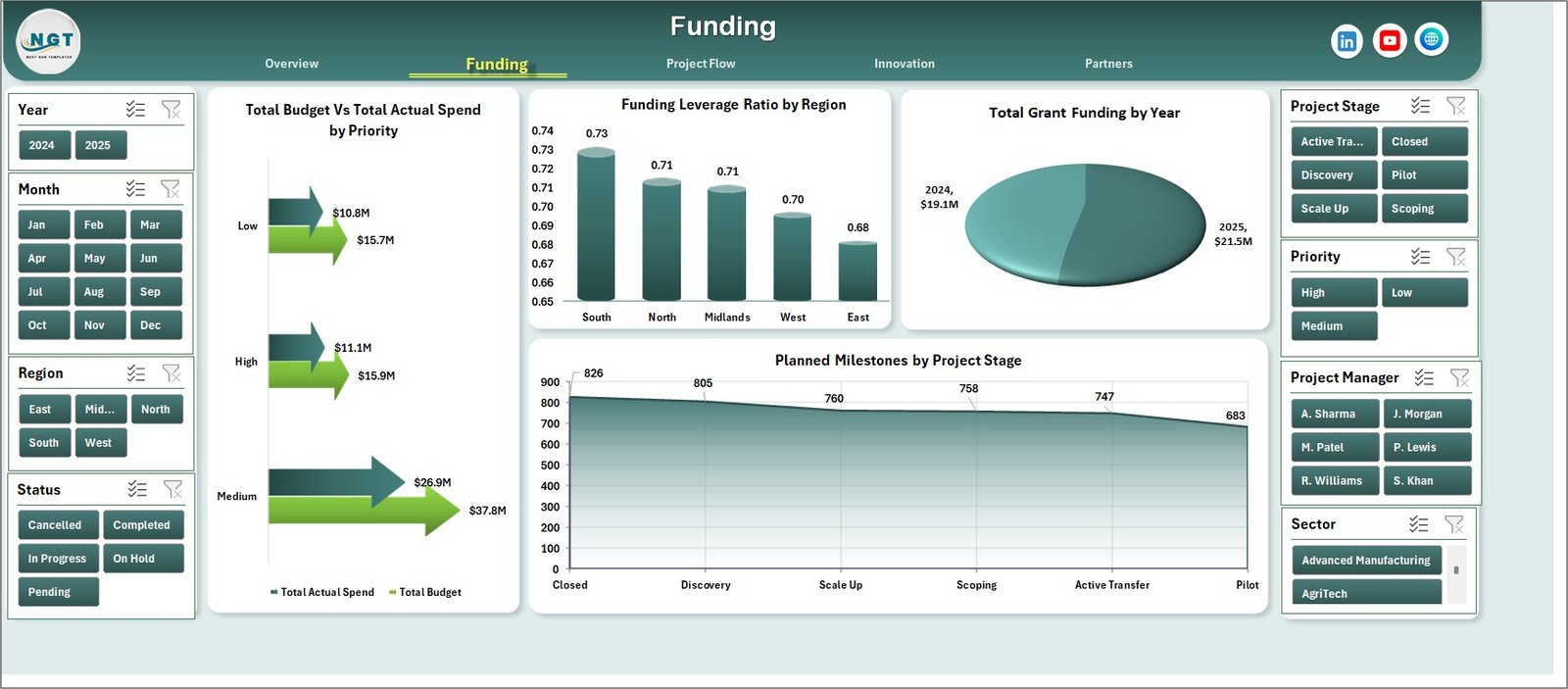The width and height of the screenshot is (1568, 689).
Task: Filter Region by North
Action: [x=157, y=409]
